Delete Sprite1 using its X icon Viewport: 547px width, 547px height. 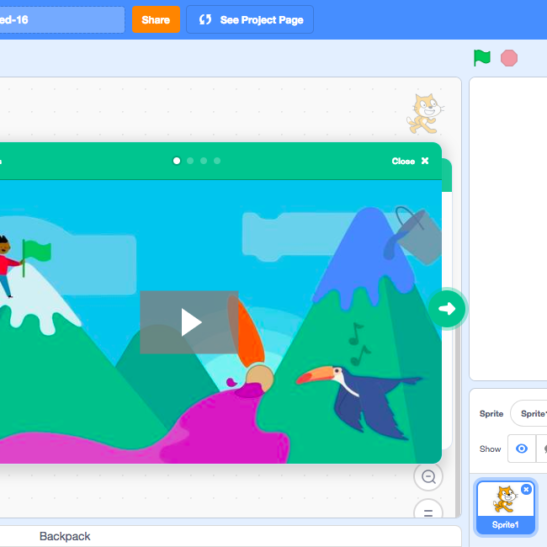click(x=526, y=489)
